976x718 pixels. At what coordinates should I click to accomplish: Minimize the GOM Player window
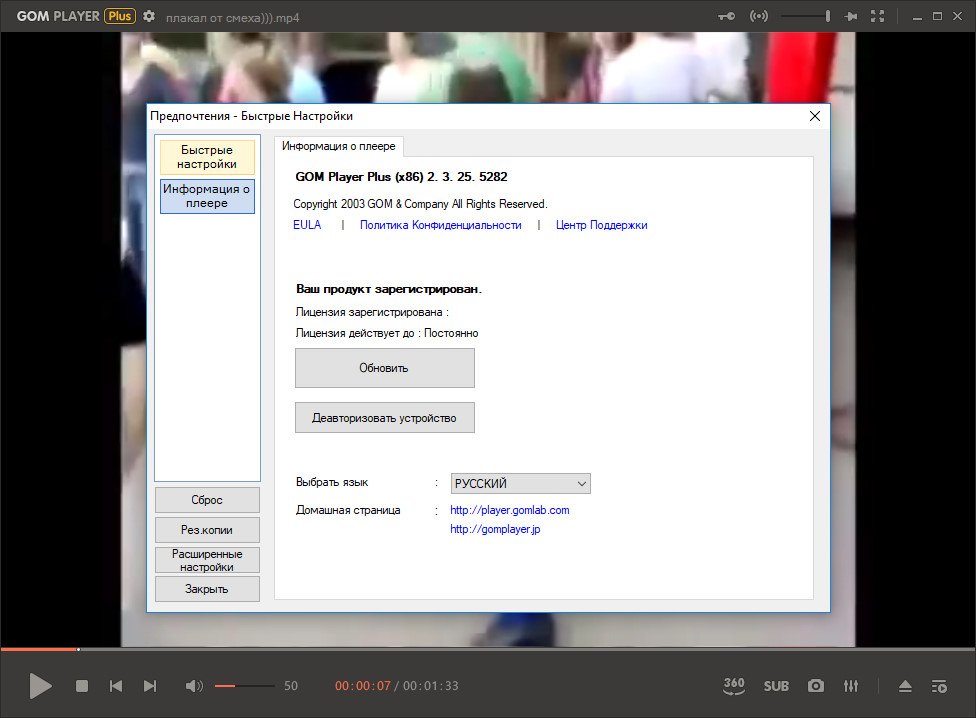coord(917,17)
